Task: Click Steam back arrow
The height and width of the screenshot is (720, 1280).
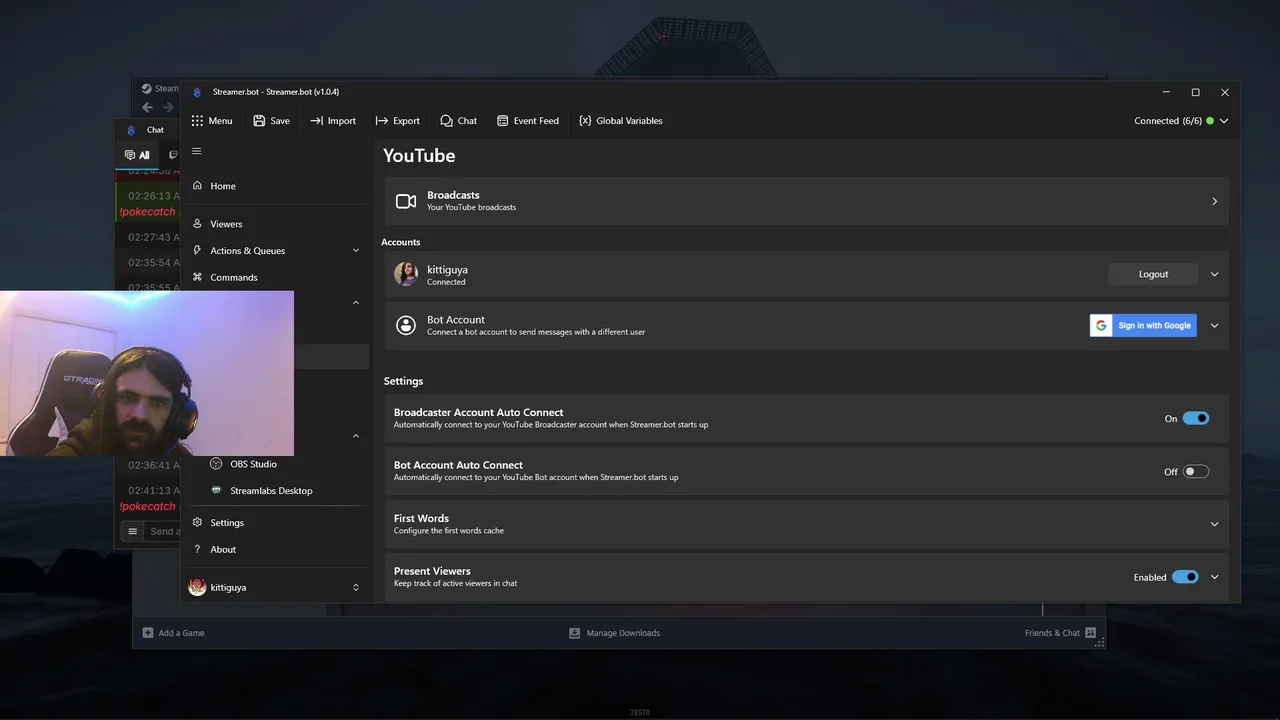Action: click(147, 107)
